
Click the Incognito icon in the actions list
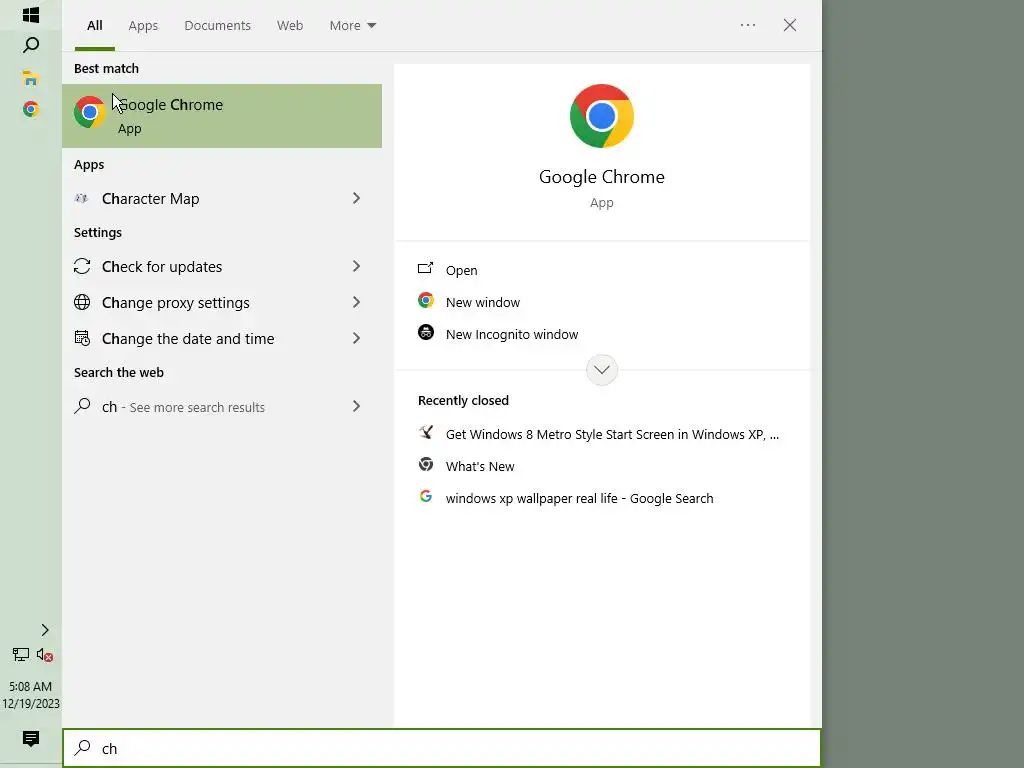click(426, 332)
